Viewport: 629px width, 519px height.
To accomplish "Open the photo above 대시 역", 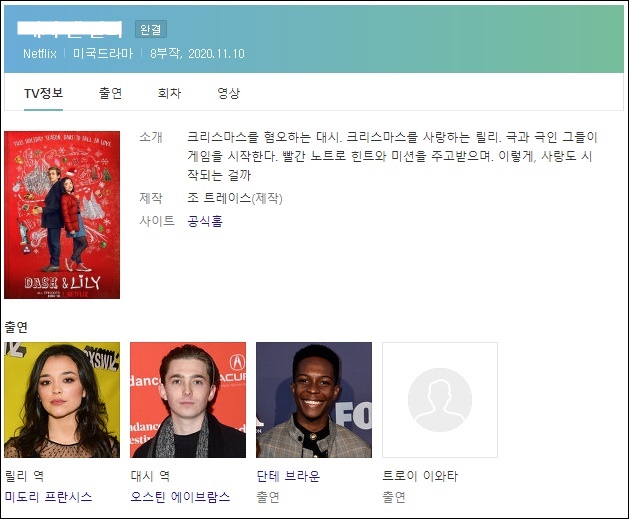I will click(x=188, y=400).
